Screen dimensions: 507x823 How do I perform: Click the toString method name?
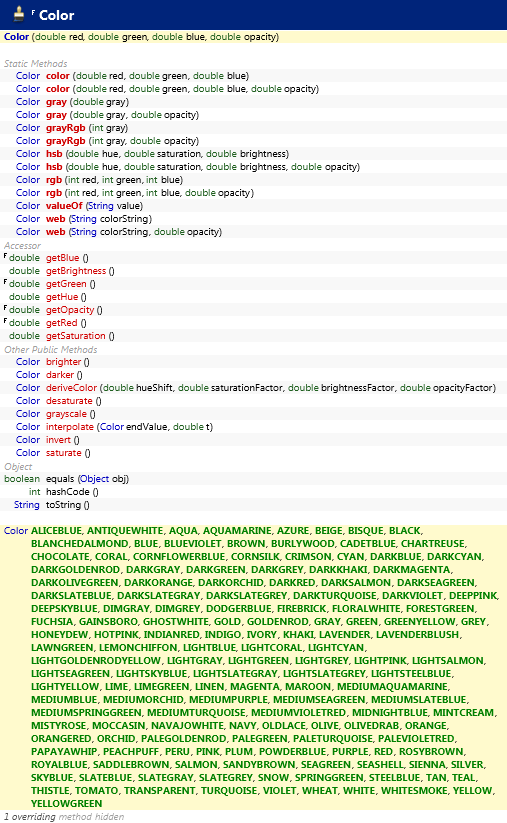[64, 505]
